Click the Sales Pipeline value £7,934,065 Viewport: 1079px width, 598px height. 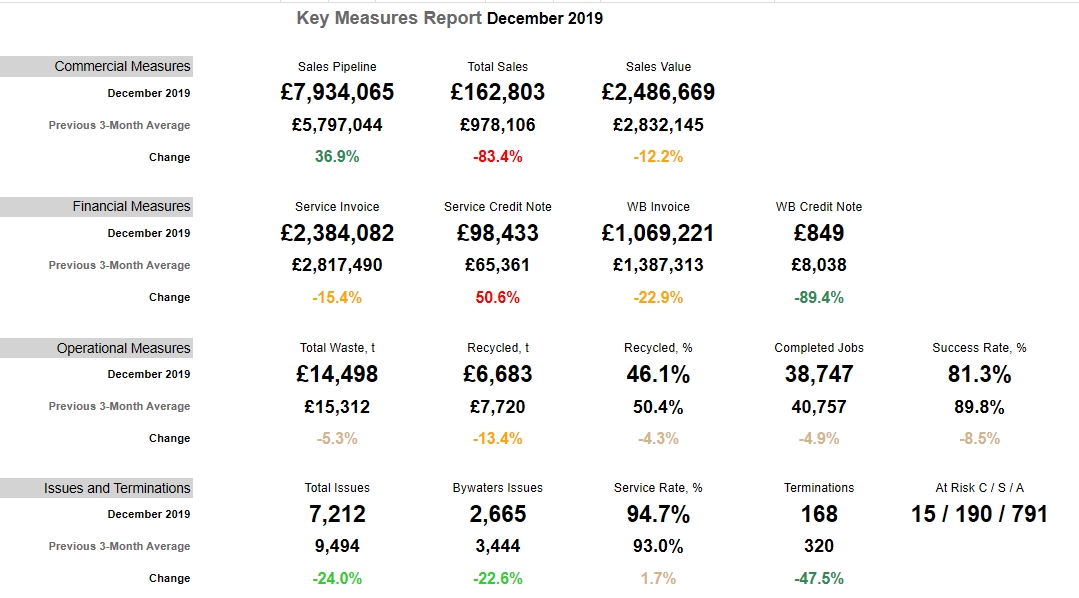pyautogui.click(x=337, y=93)
